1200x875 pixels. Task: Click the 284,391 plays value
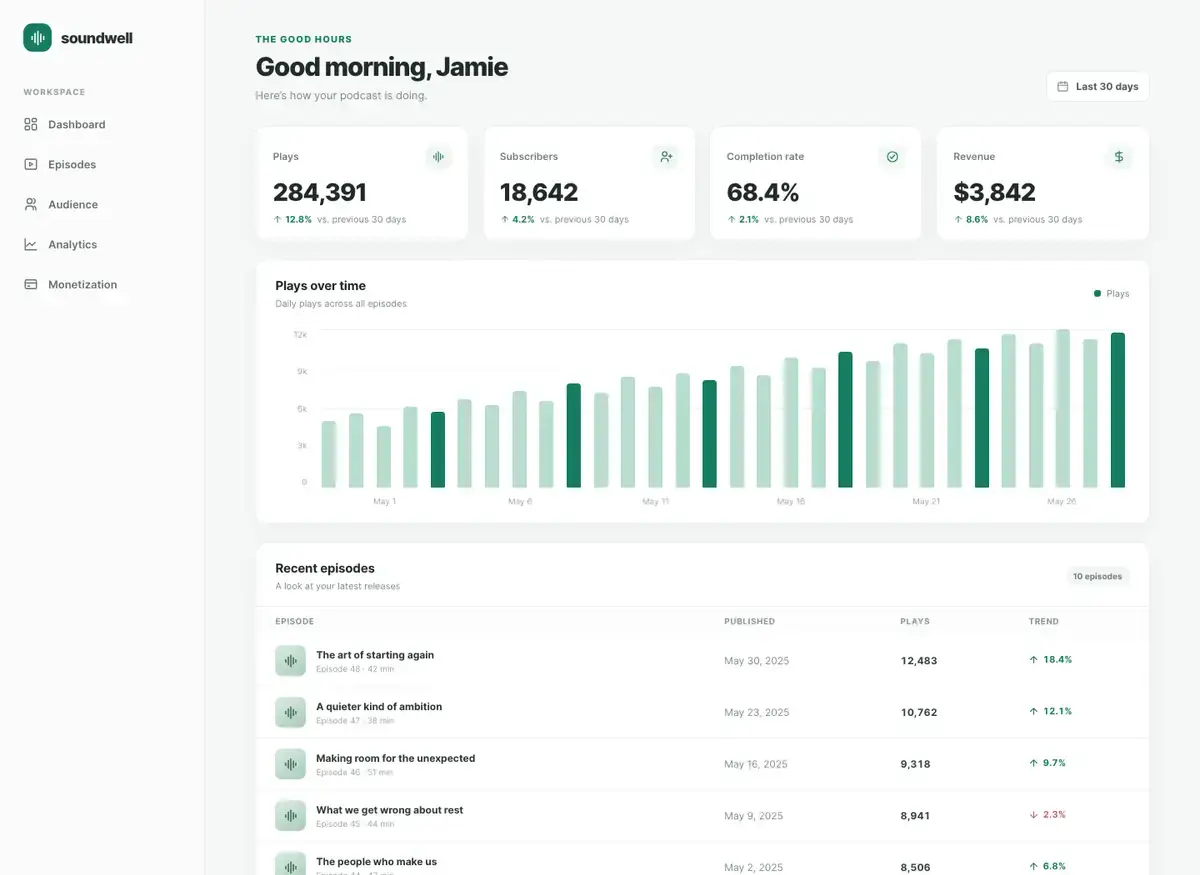point(320,192)
